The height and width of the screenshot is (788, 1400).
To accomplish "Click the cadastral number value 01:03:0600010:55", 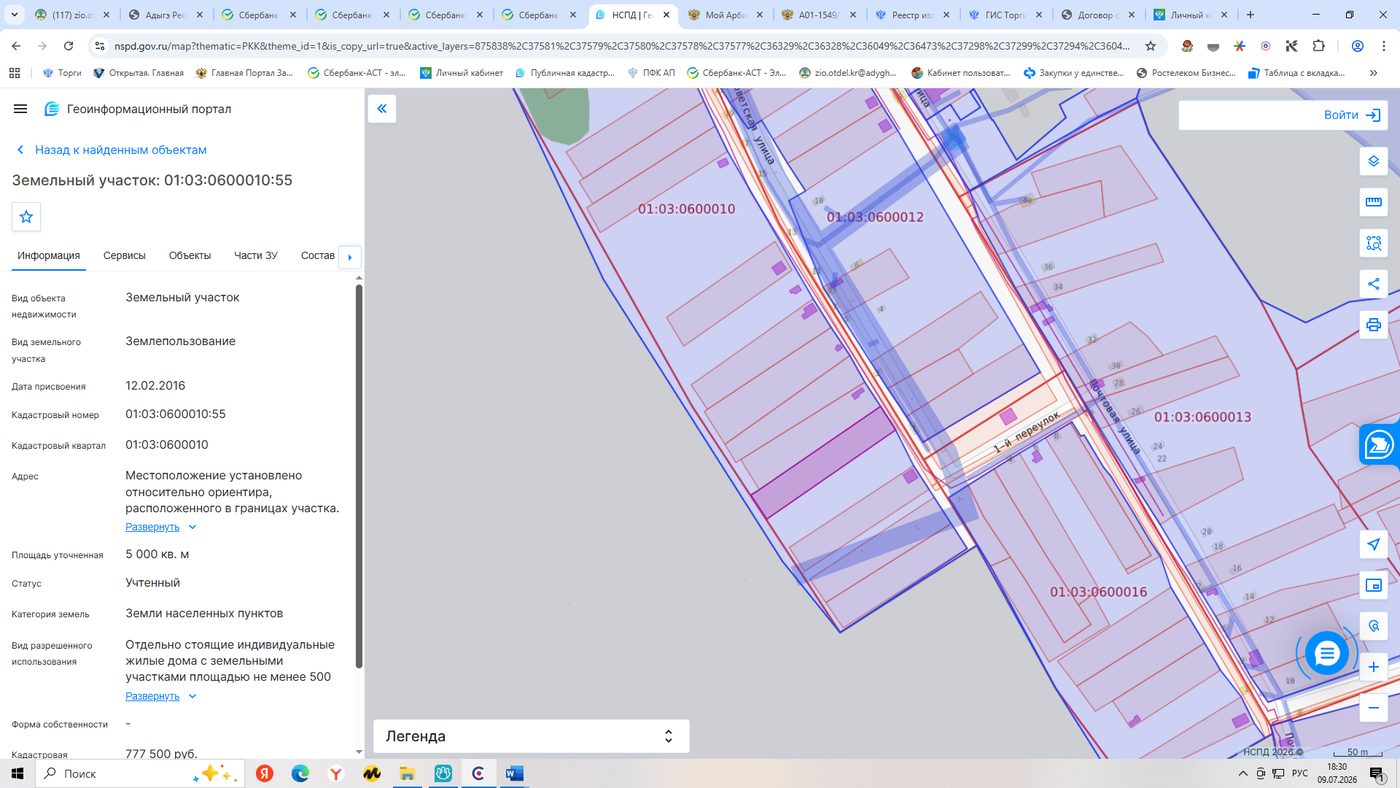I will [175, 414].
